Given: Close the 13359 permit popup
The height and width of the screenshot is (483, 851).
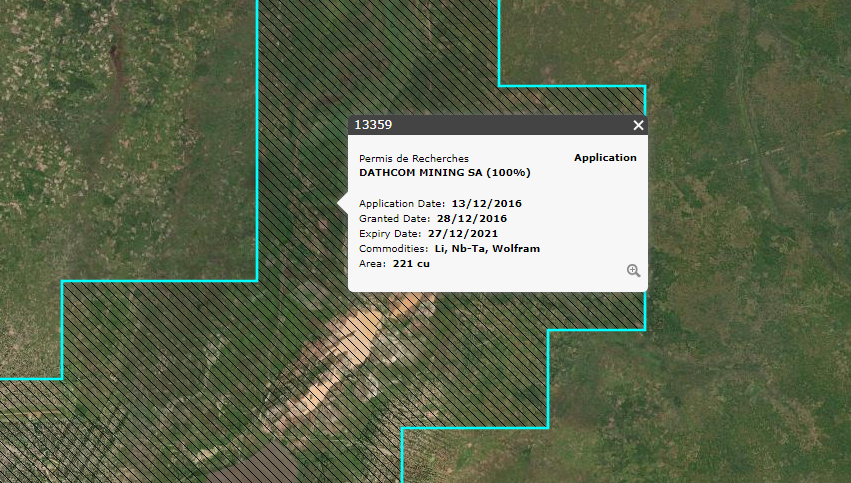Looking at the screenshot, I should [x=638, y=125].
